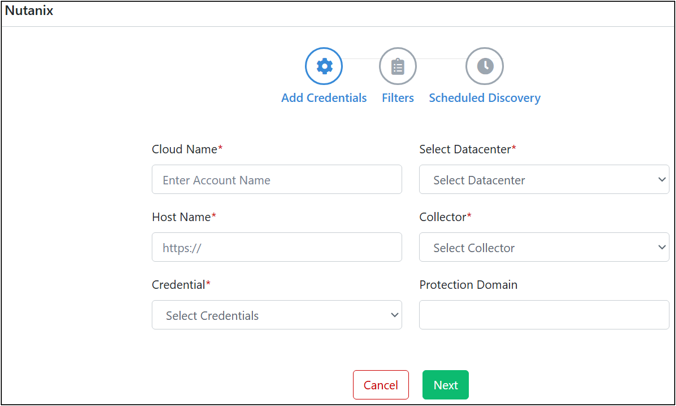Open the Select Credentials dropdown

tap(277, 315)
